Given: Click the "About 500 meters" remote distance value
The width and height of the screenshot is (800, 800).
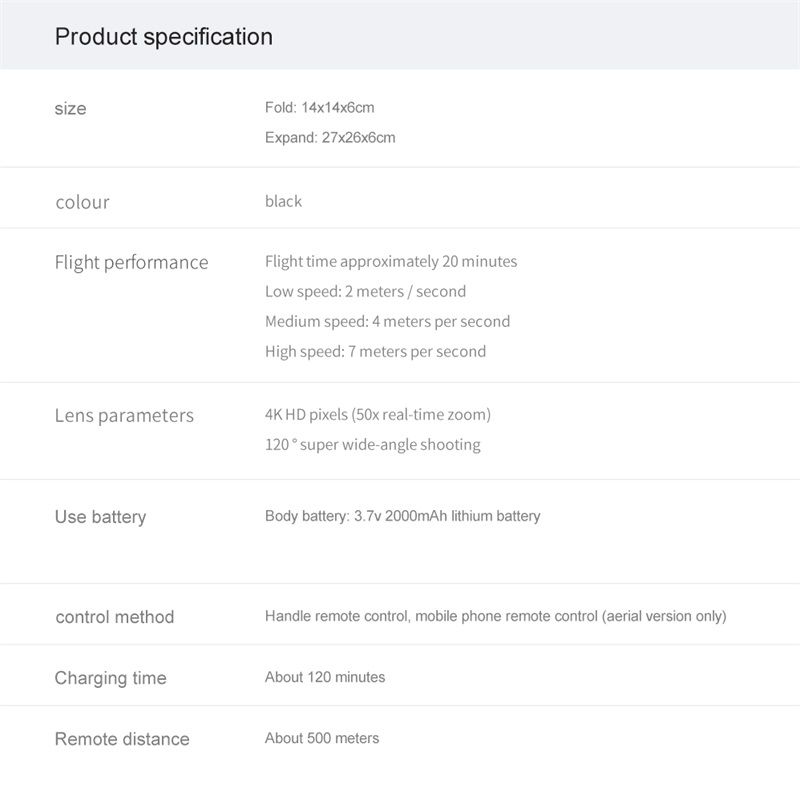Looking at the screenshot, I should click(x=322, y=739).
